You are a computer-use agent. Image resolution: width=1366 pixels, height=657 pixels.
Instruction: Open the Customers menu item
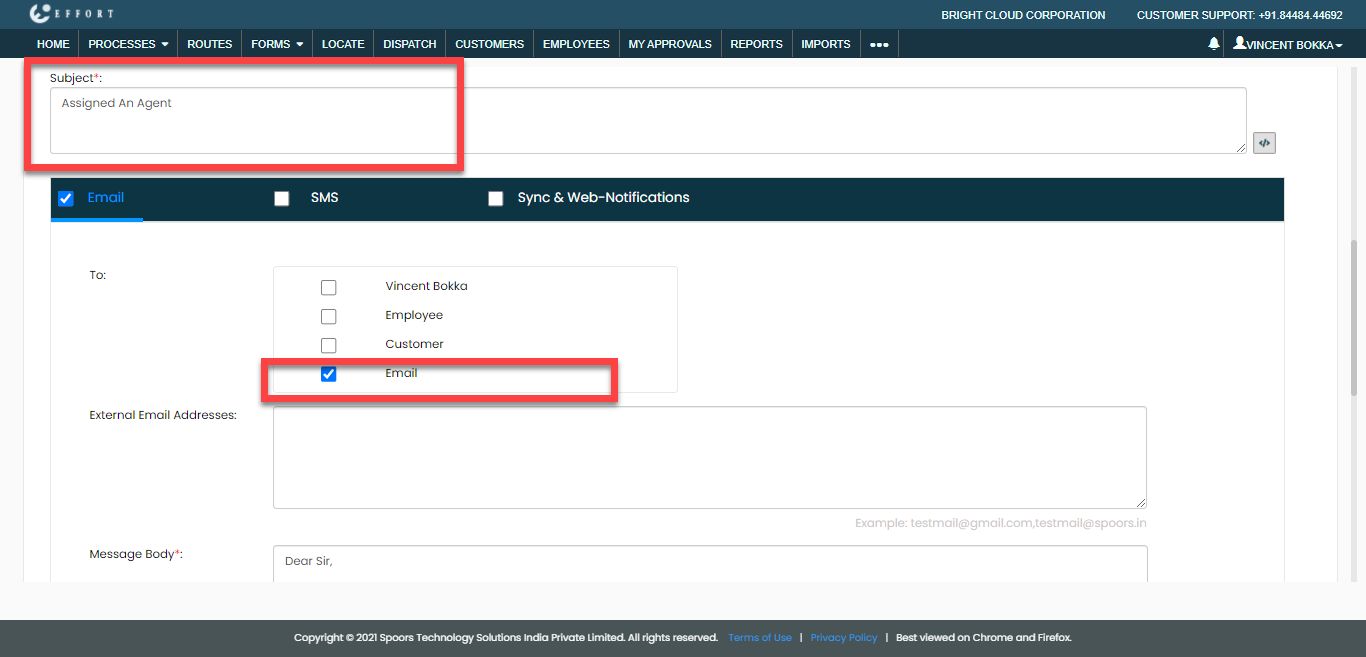pos(489,44)
